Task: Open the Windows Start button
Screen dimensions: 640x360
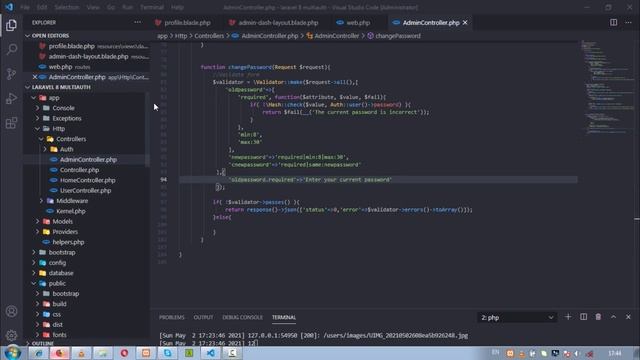Action: tap(13, 353)
